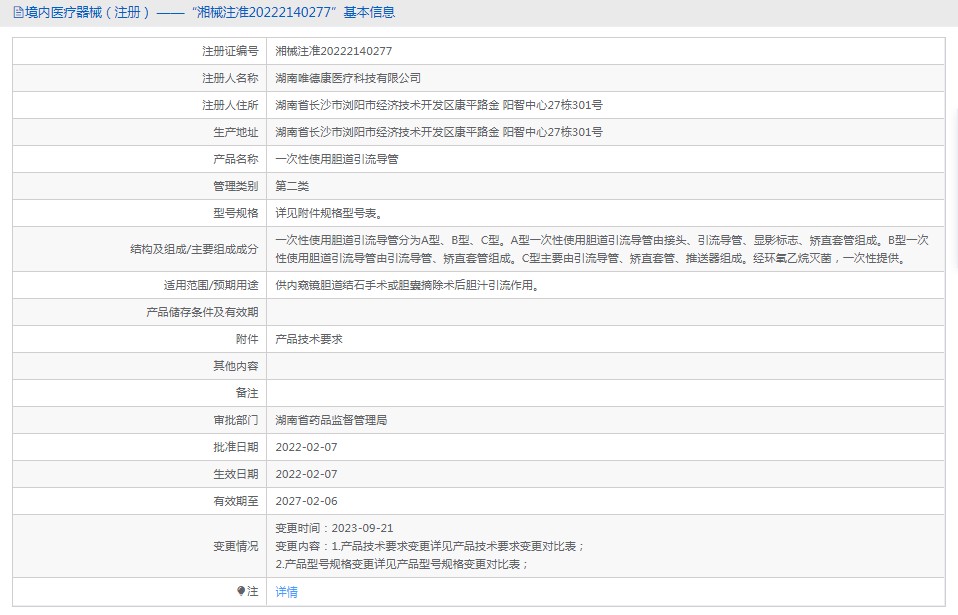Click the 产品名称 row label
The height and width of the screenshot is (615, 958).
(x=236, y=159)
